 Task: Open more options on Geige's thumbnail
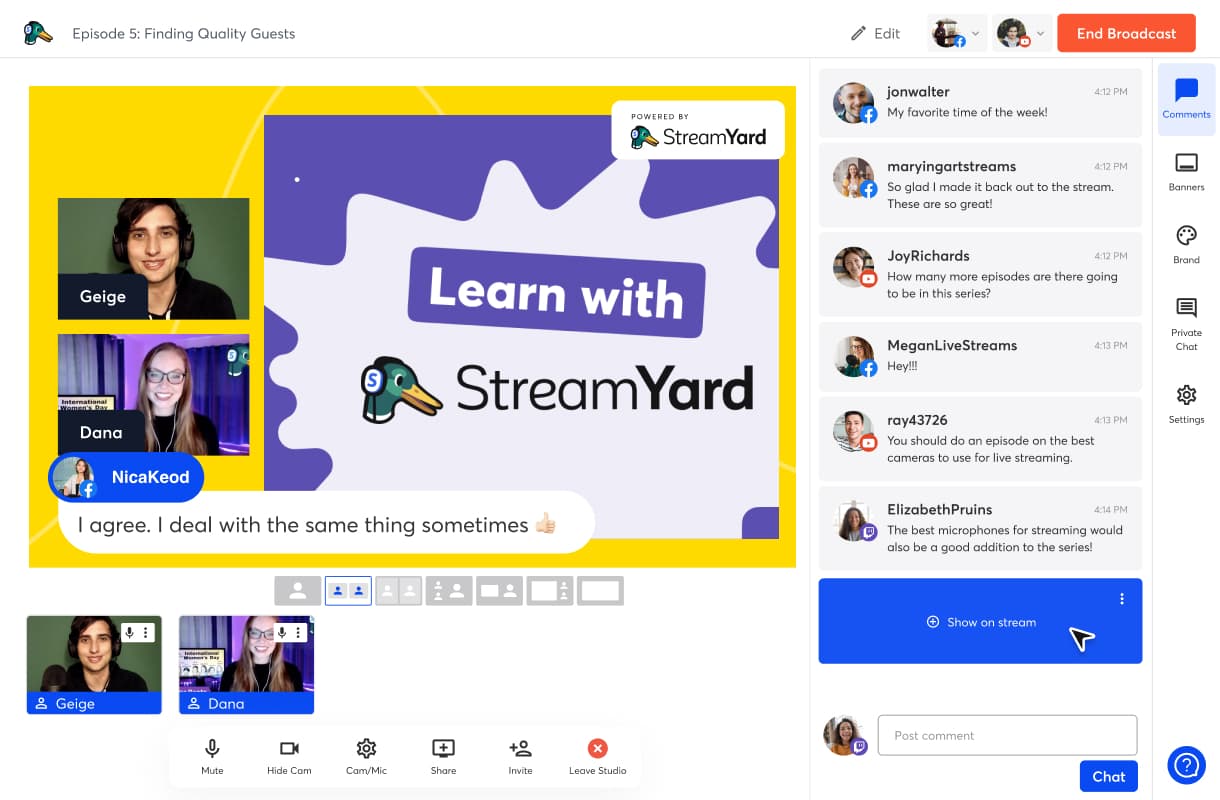pos(146,633)
